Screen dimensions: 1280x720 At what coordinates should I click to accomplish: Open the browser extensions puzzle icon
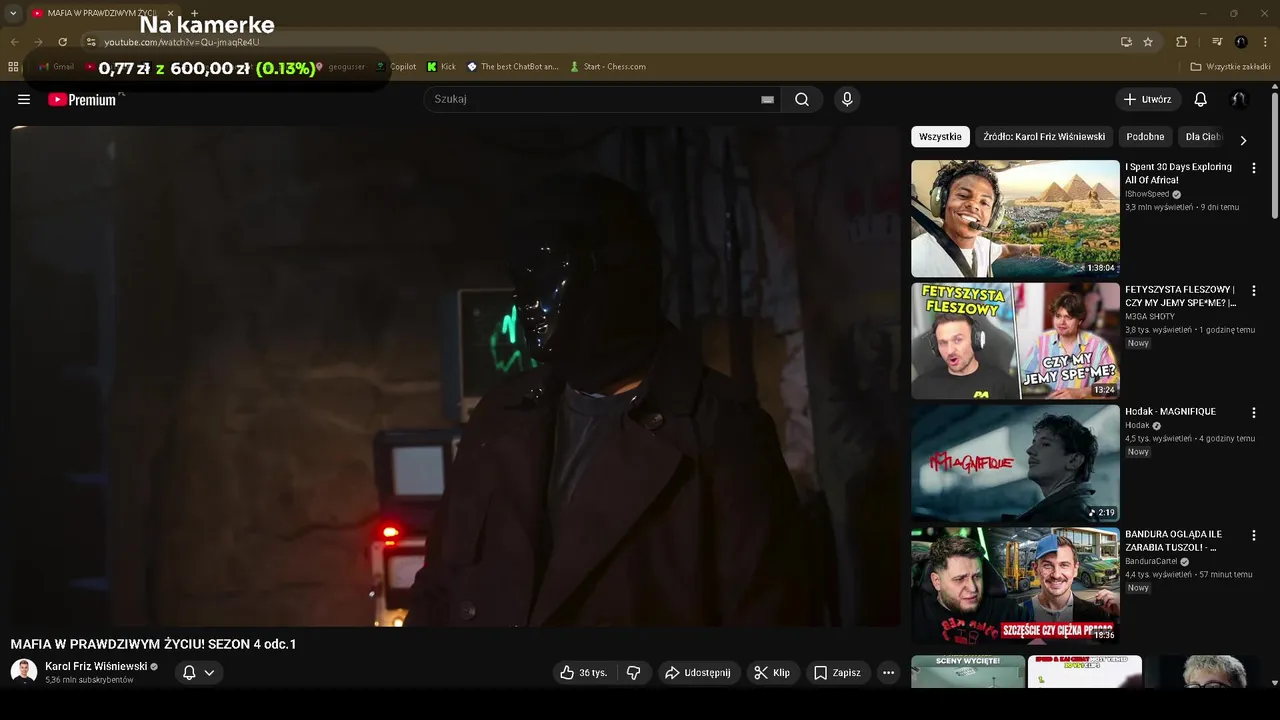1181,42
